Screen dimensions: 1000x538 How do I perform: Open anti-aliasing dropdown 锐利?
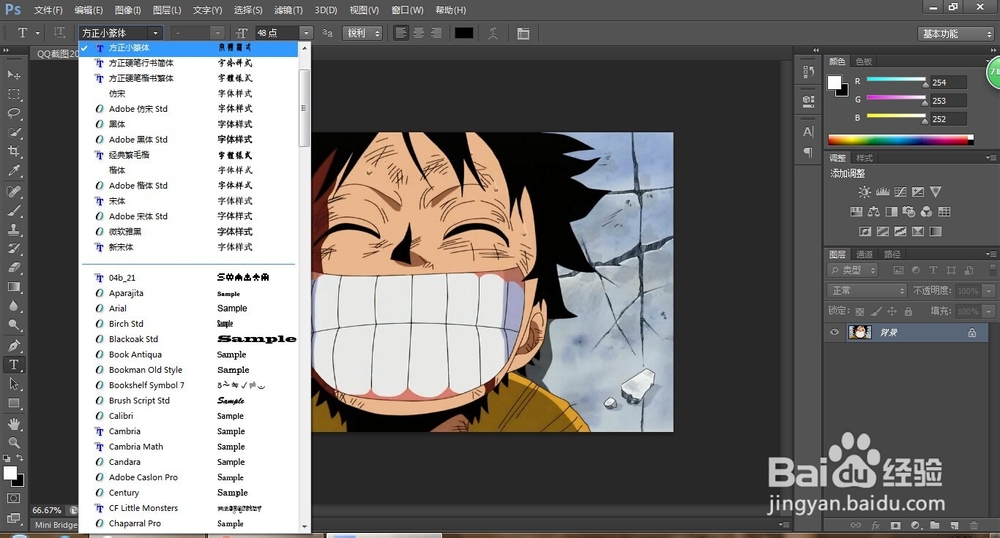pos(363,33)
